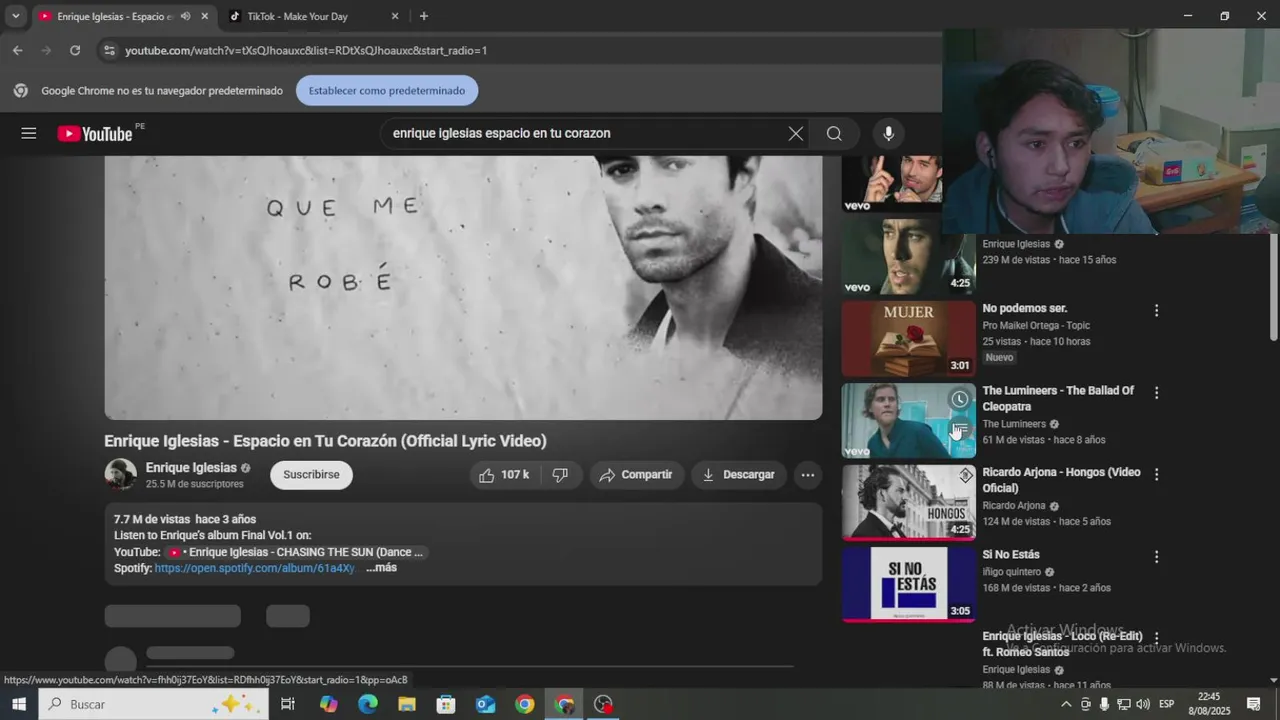Open Microsoft Edge from taskbar
Image resolution: width=1280 pixels, height=720 pixels.
tap(368, 704)
